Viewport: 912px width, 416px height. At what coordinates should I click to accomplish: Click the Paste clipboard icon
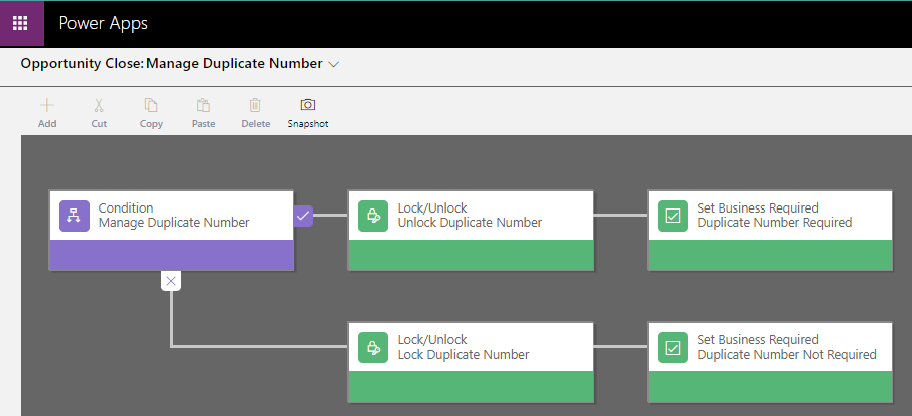click(x=204, y=105)
